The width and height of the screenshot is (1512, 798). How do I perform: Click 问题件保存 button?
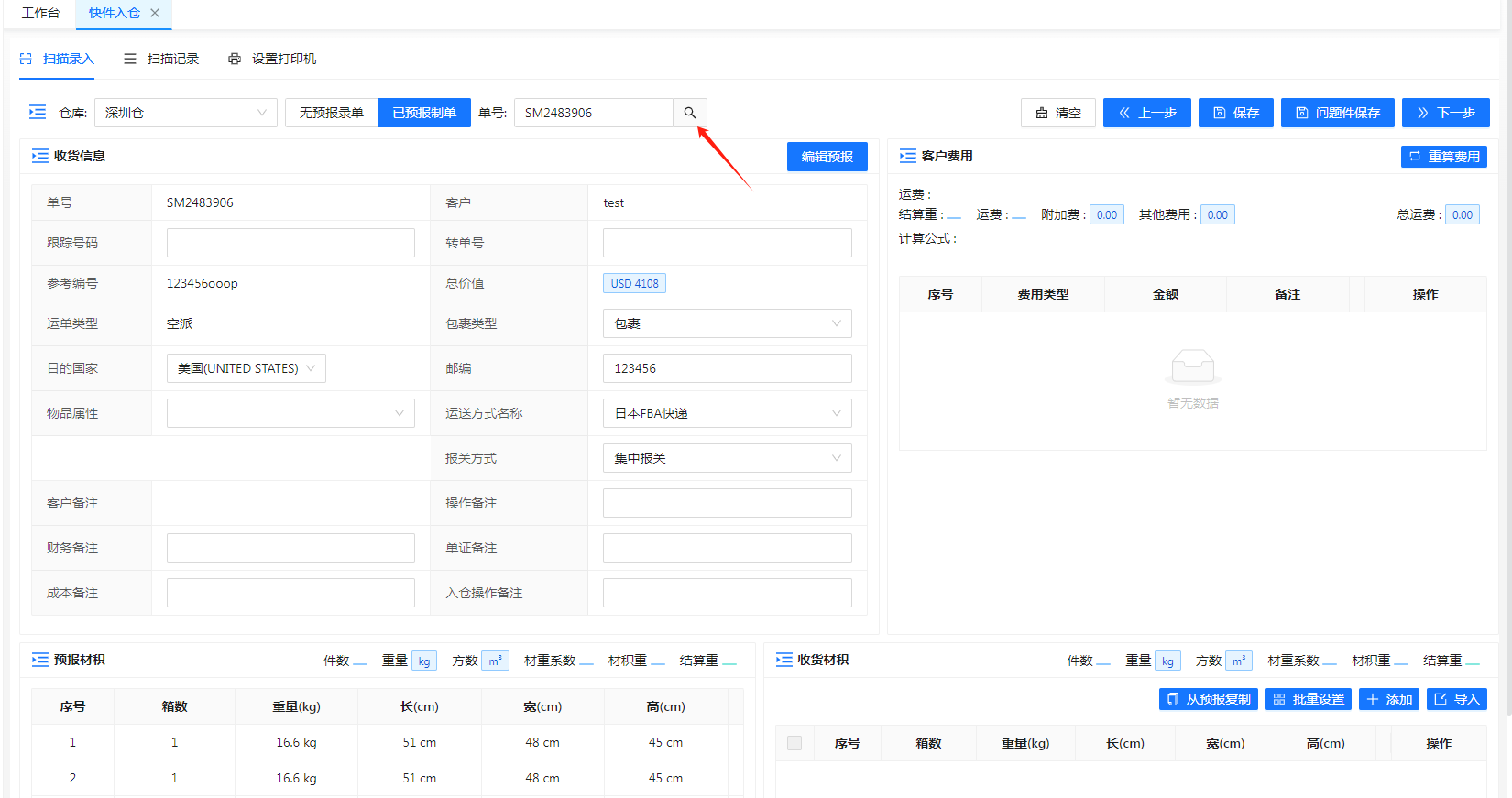tap(1337, 113)
